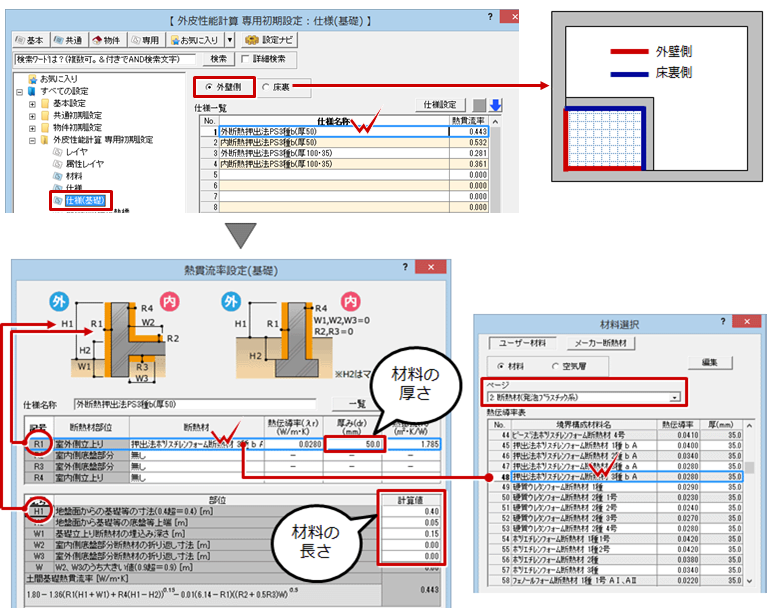The image size is (767, 608).
Task: Select the 外壁側 radio button
Action: [209, 87]
